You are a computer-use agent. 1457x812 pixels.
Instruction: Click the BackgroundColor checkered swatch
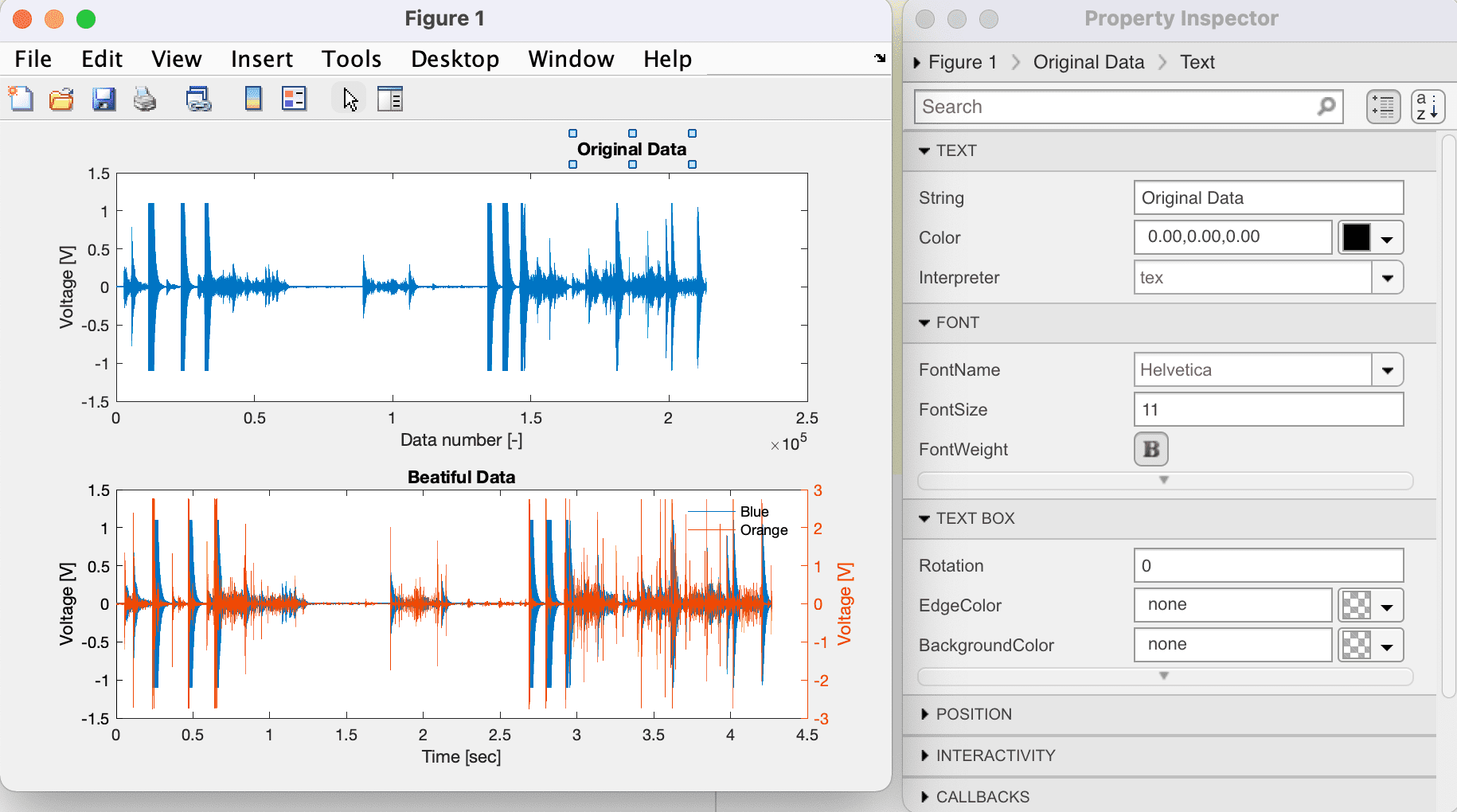point(1357,645)
